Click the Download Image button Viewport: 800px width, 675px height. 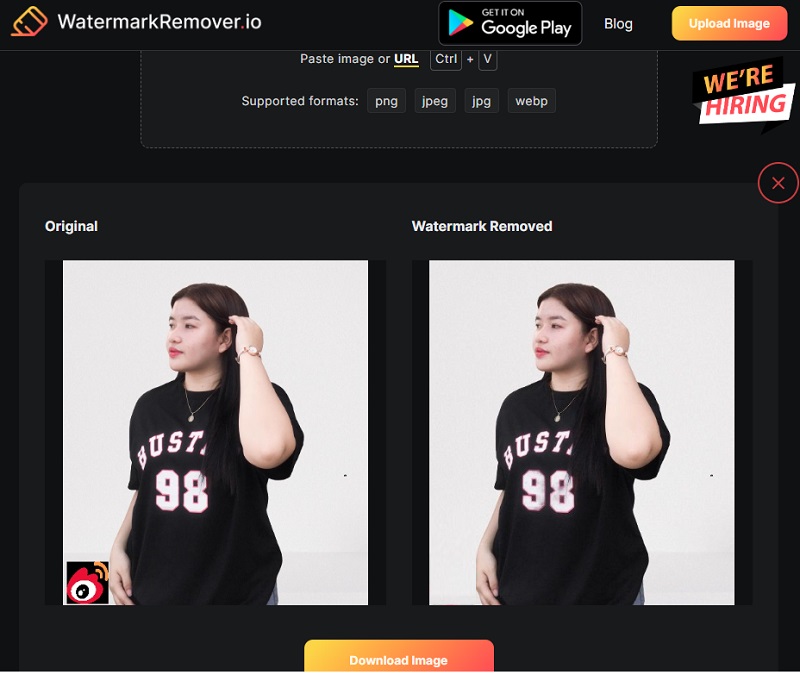pos(398,660)
